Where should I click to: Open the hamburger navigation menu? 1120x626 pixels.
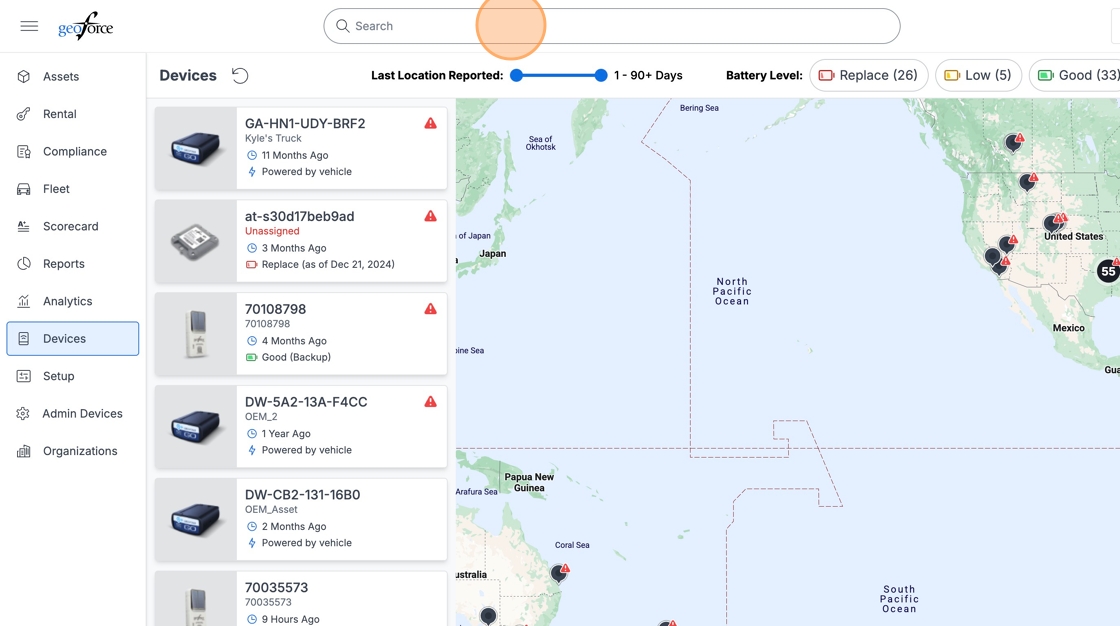[x=29, y=26]
